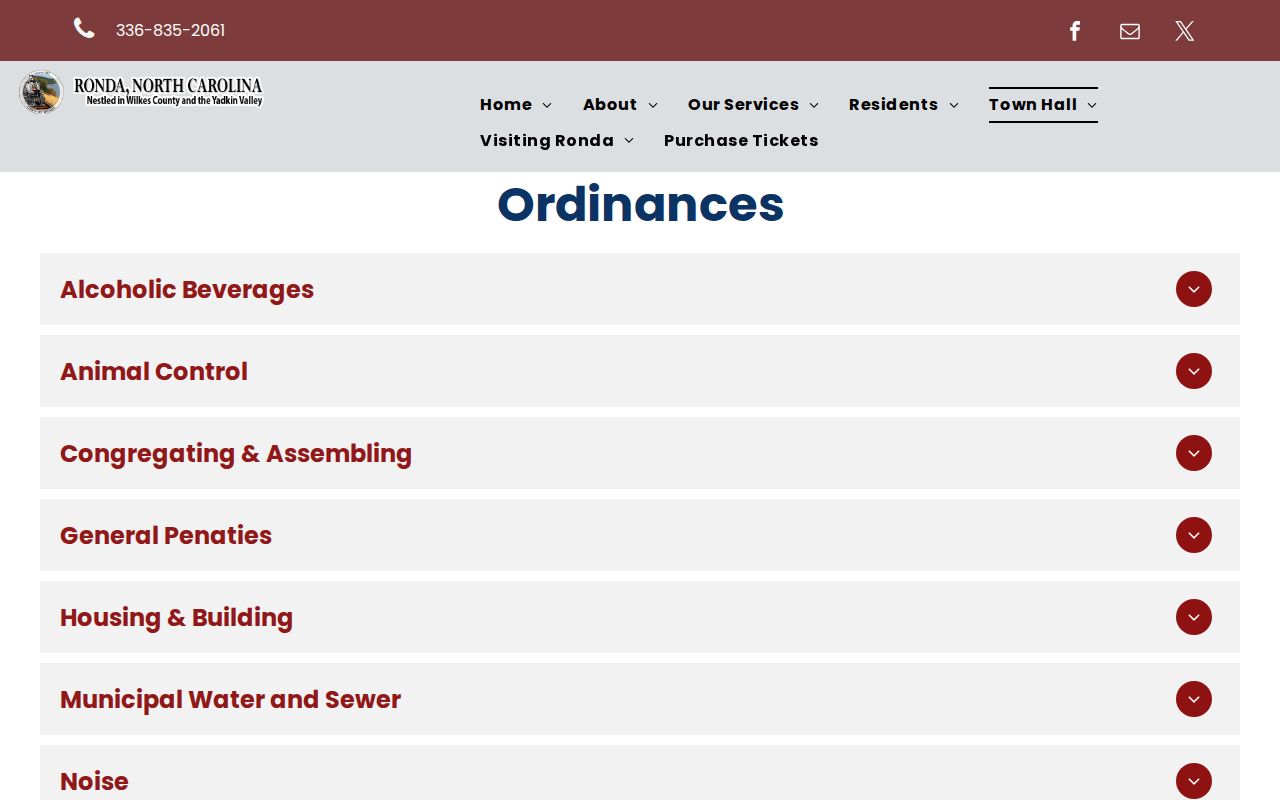Screen dimensions: 1280x800
Task: Click the Alcoholic Beverages heading
Action: (187, 289)
